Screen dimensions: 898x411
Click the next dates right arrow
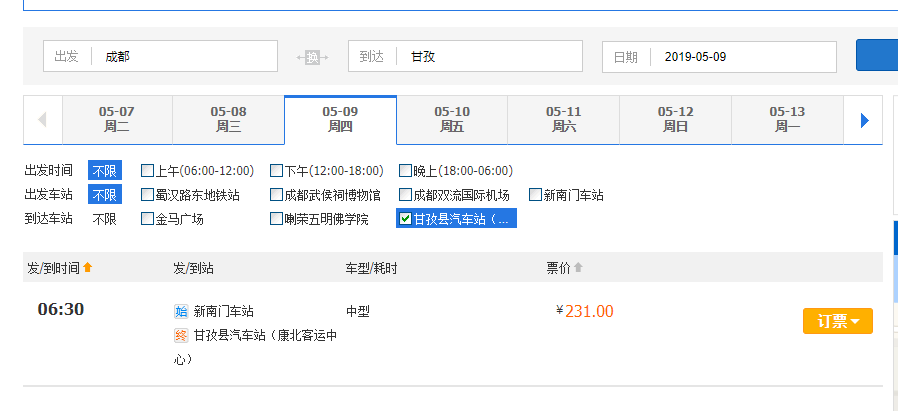[864, 120]
